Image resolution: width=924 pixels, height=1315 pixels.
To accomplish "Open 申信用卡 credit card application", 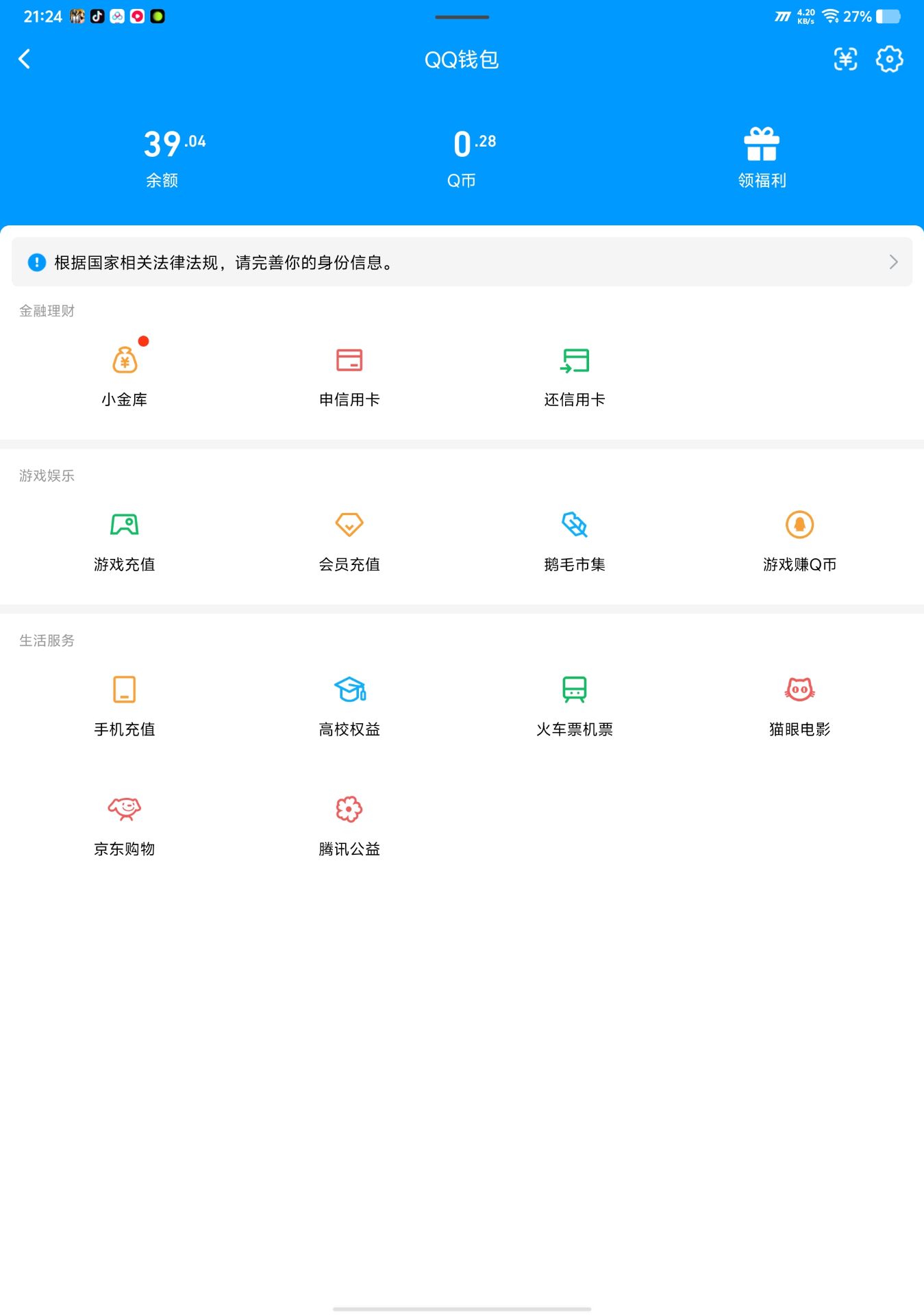I will tap(349, 360).
